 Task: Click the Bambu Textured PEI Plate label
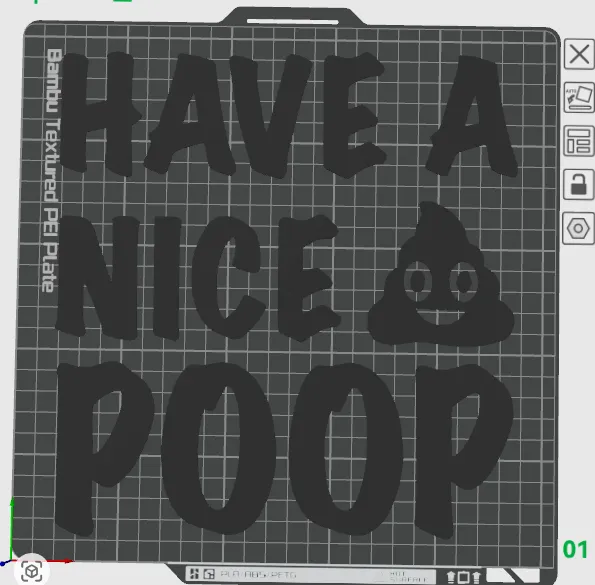(x=51, y=170)
